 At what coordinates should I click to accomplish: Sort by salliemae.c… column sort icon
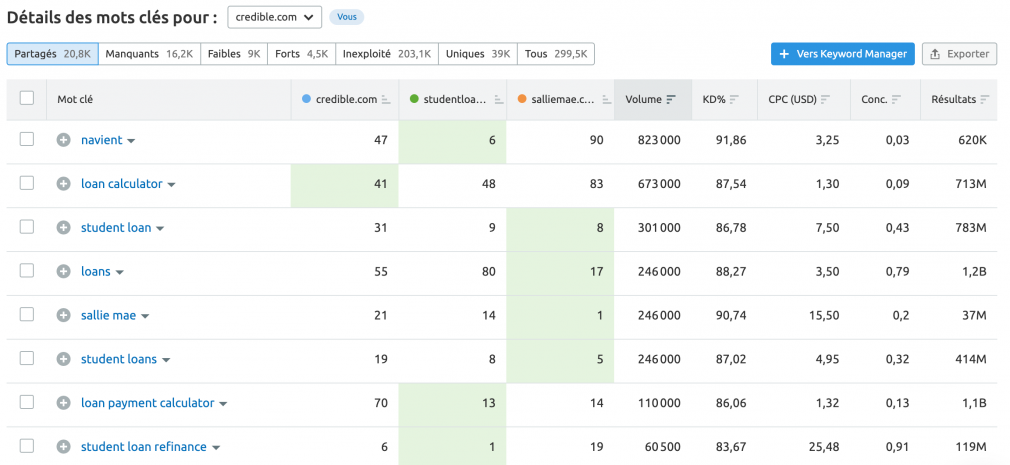[606, 99]
